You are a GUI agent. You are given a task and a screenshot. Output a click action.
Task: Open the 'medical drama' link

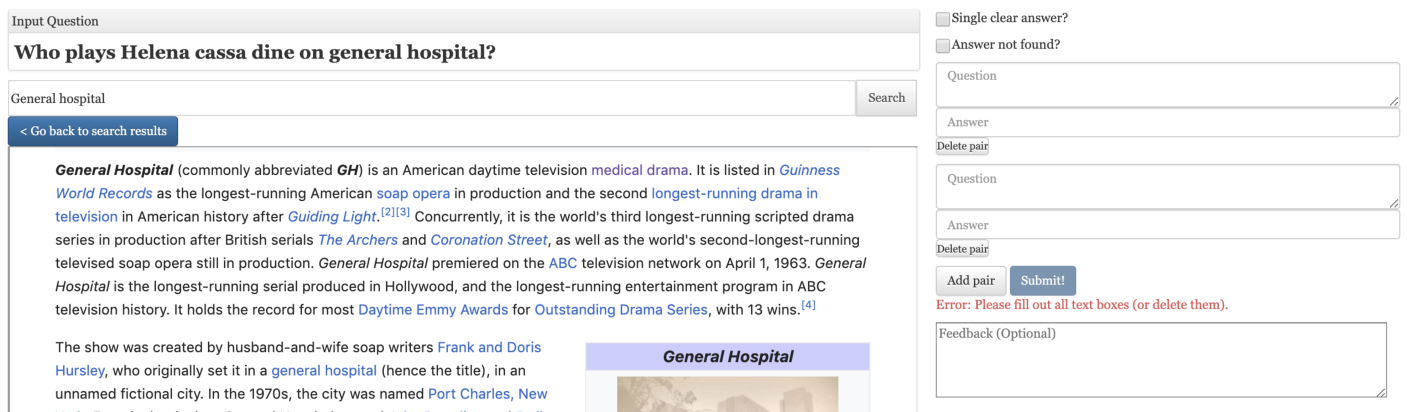(x=640, y=170)
